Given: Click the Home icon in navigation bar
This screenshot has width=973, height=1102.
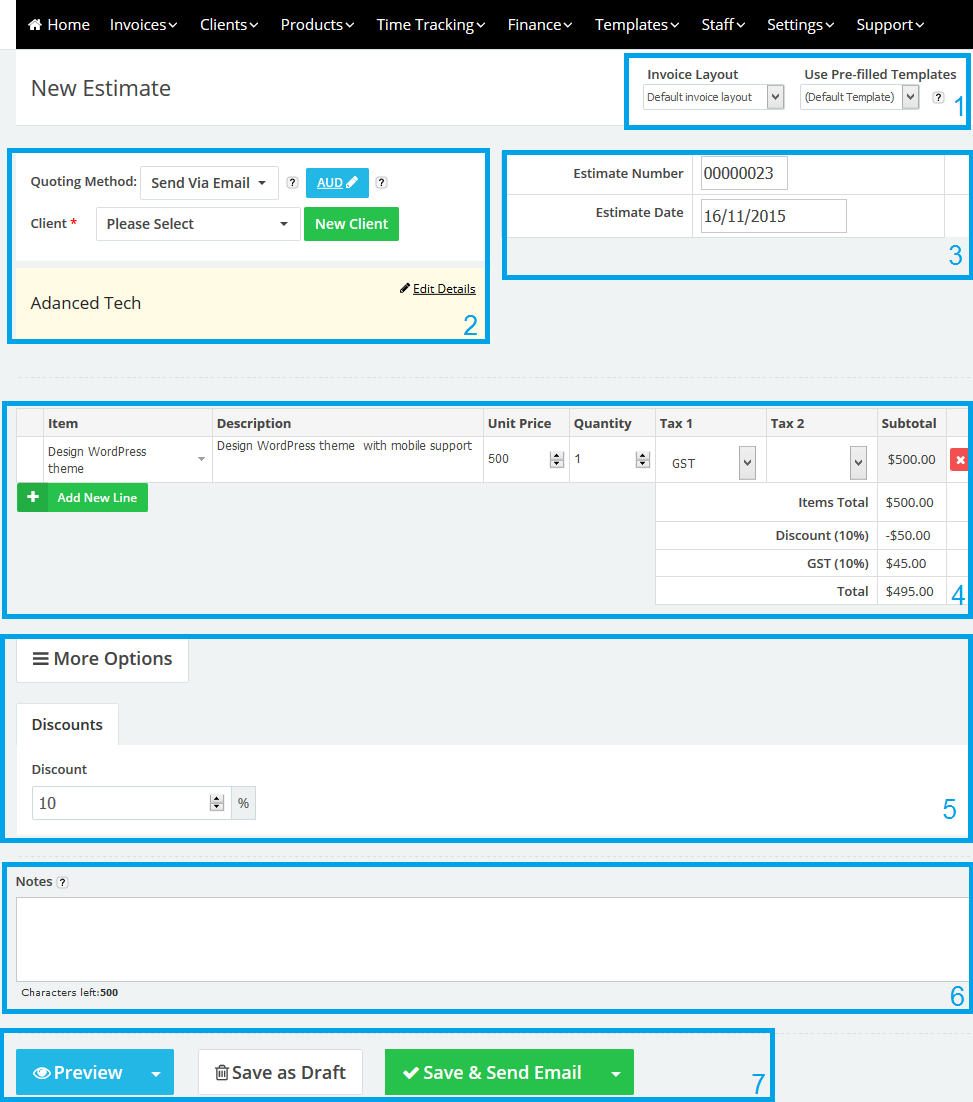Looking at the screenshot, I should click(35, 25).
